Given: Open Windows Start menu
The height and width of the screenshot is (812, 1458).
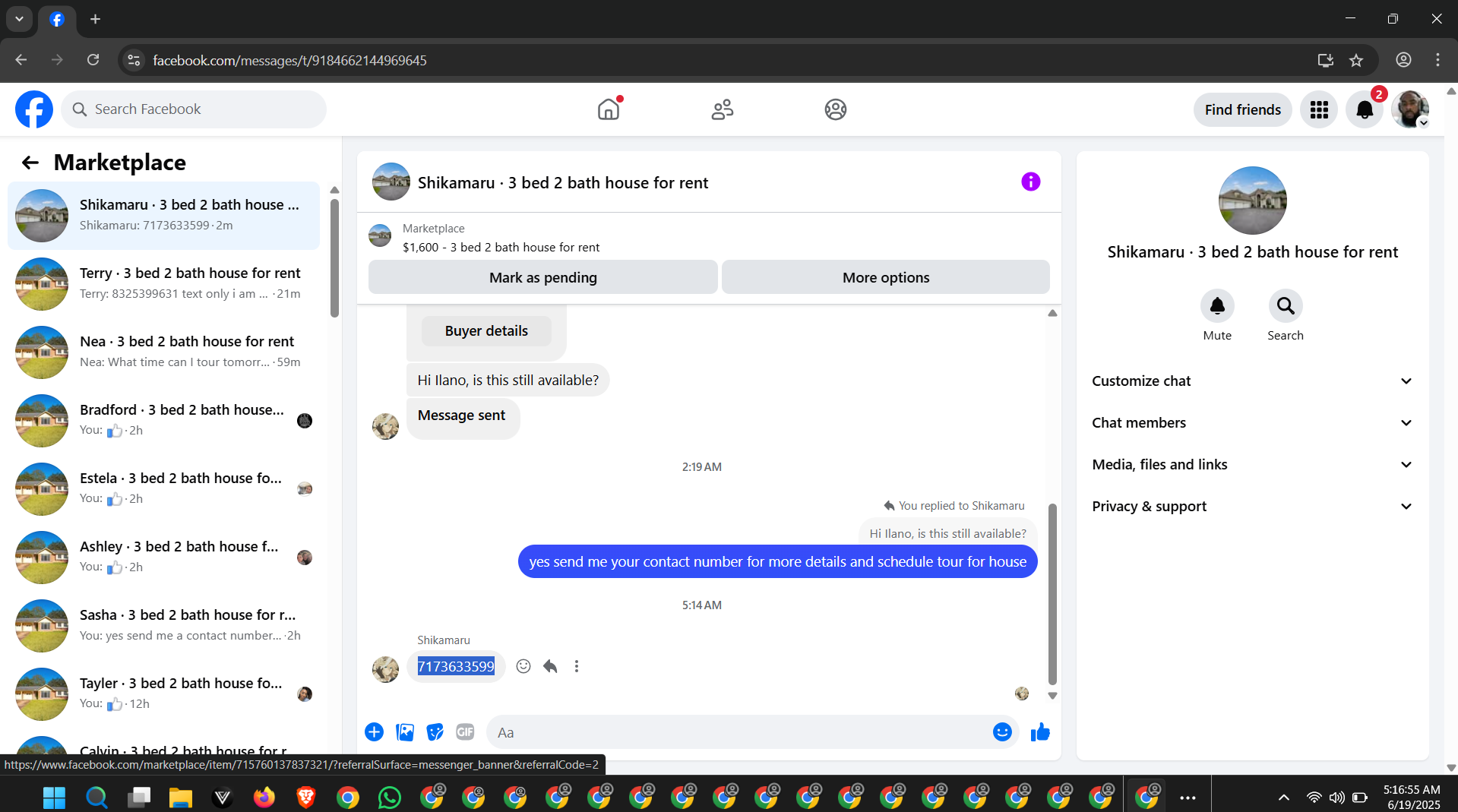Looking at the screenshot, I should tap(54, 798).
